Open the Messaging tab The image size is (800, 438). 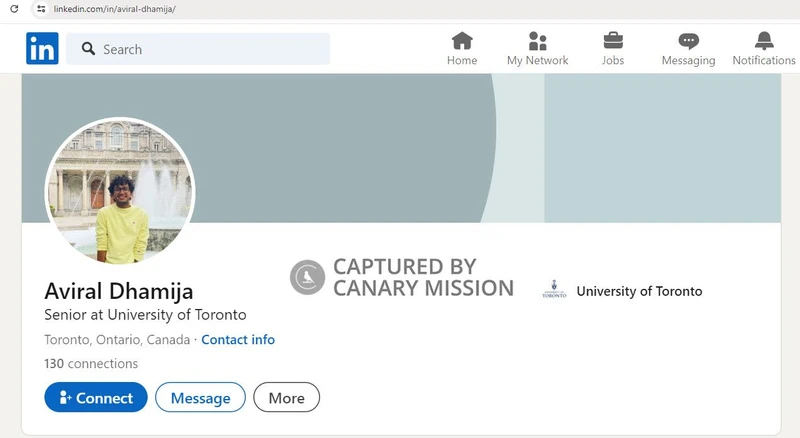tap(688, 49)
